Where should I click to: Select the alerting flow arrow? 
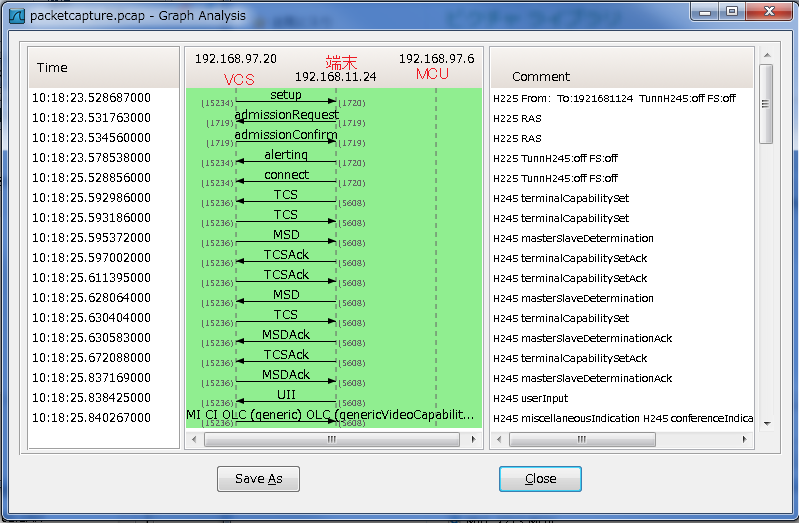(286, 160)
